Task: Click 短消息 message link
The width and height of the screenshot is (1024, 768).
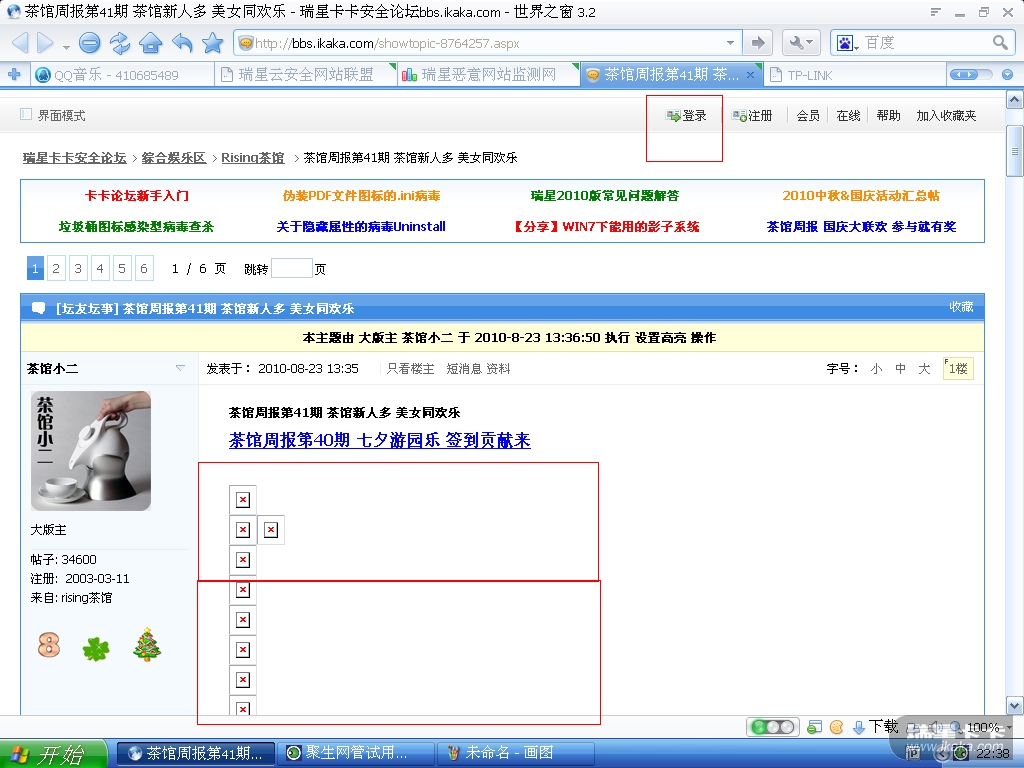Action: 462,368
